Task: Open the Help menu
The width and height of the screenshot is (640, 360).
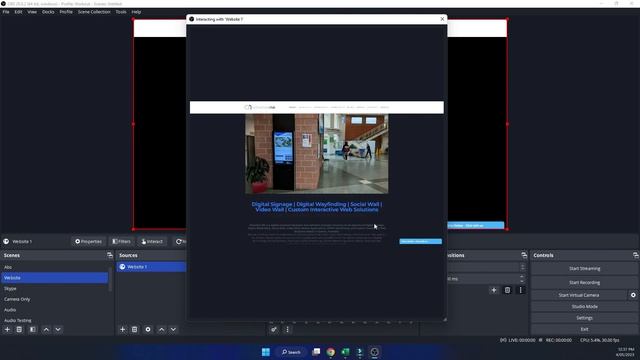Action: point(136,12)
